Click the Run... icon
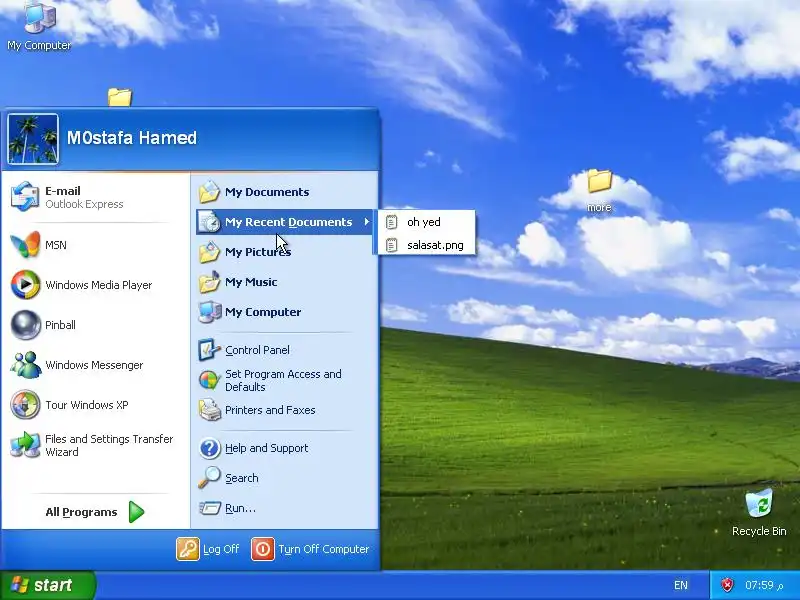800x600 pixels. [x=209, y=508]
